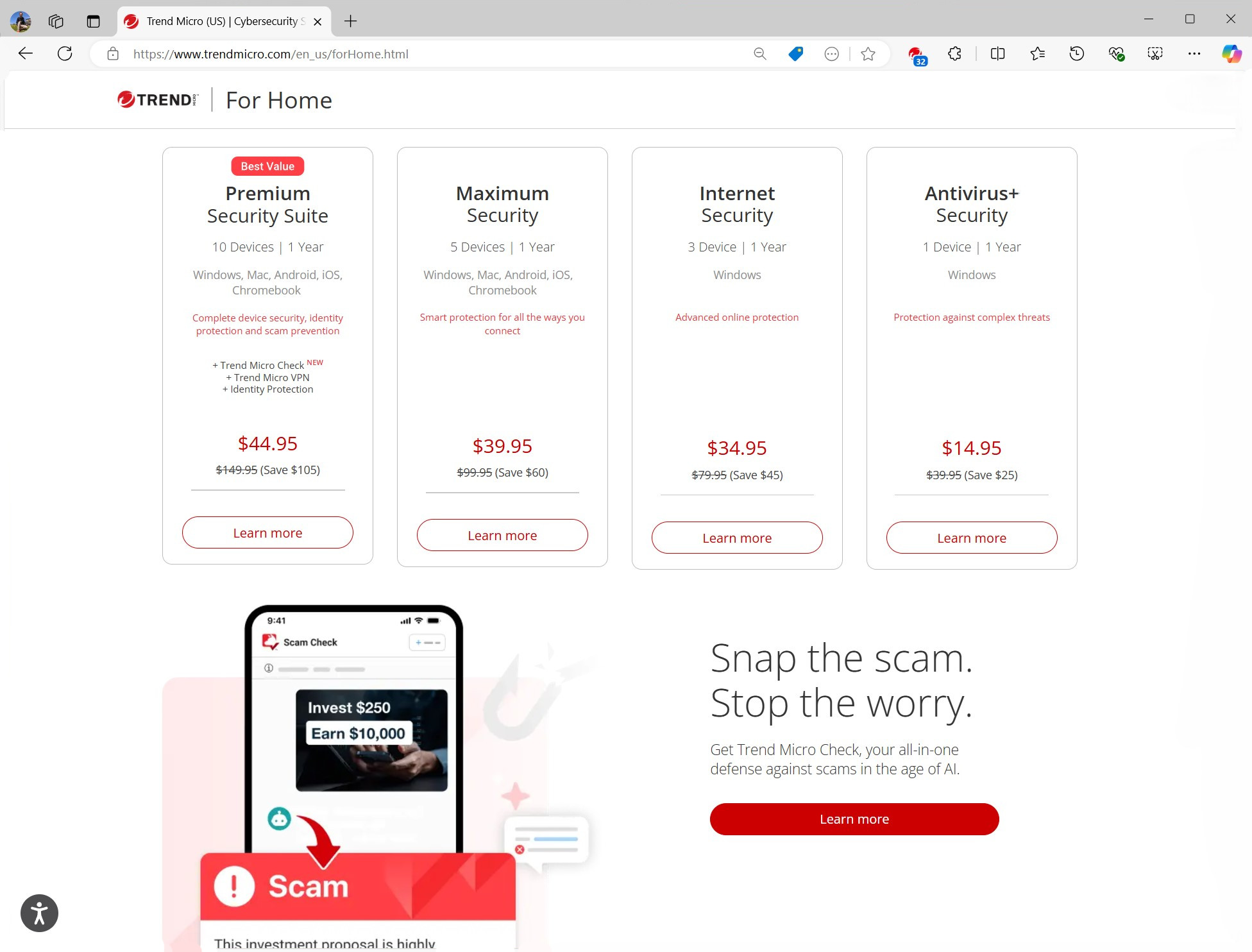Click the browser search/zoom icon
The image size is (1252, 952).
coord(759,53)
